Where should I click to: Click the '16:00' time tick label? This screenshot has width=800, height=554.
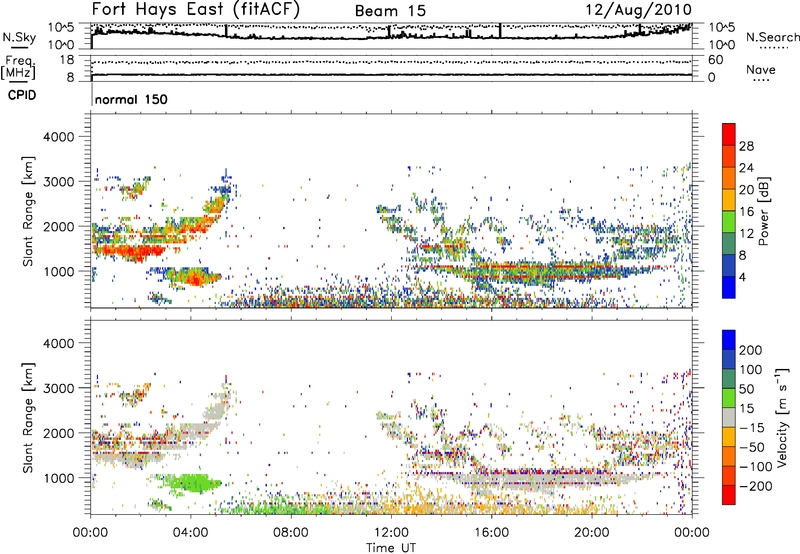(491, 533)
